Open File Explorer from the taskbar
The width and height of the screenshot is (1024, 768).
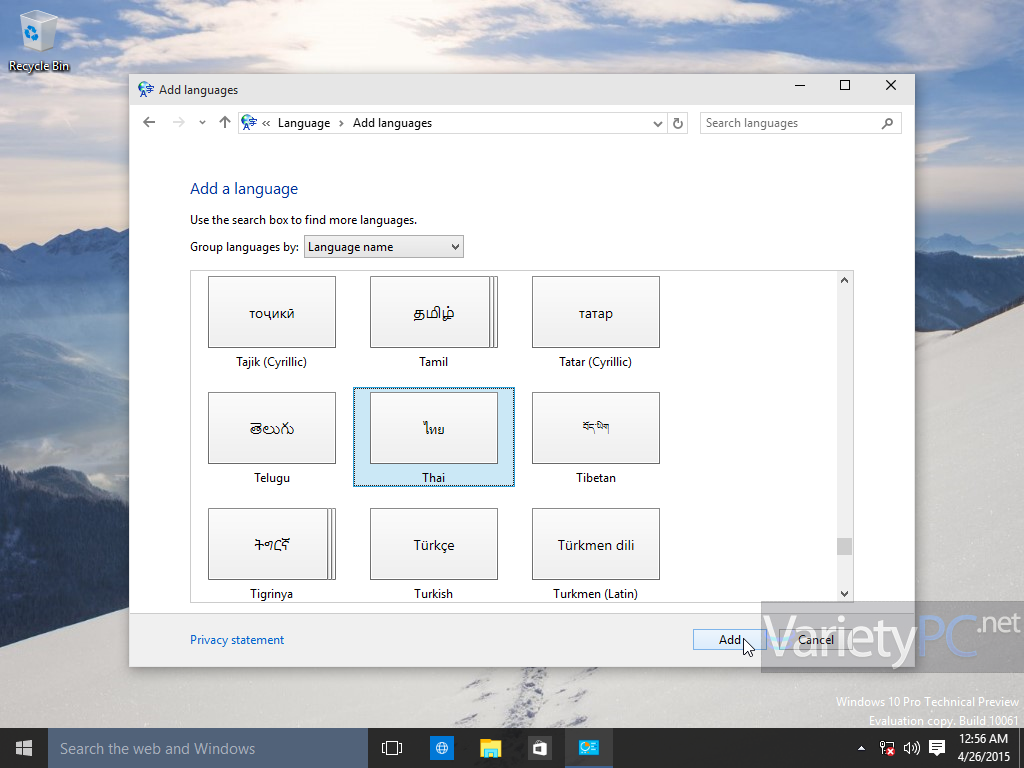[490, 748]
